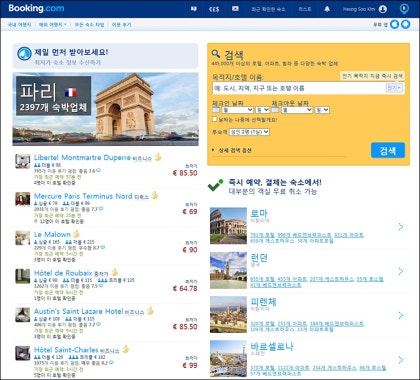Open the 리스트 item in header
Viewport: 420px width, 380px height.
click(305, 9)
